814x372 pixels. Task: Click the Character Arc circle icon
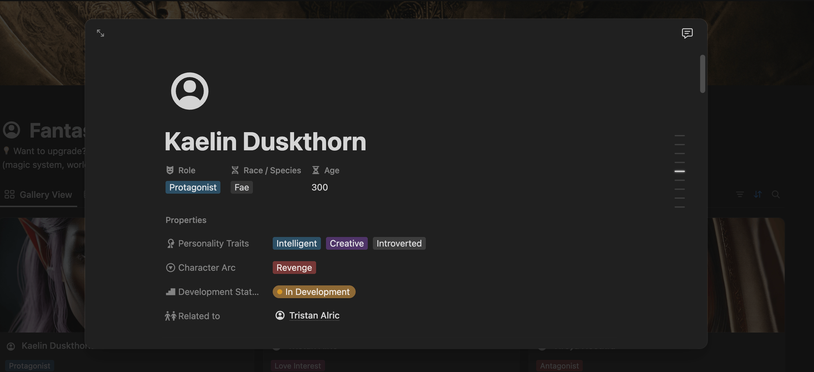(x=170, y=268)
